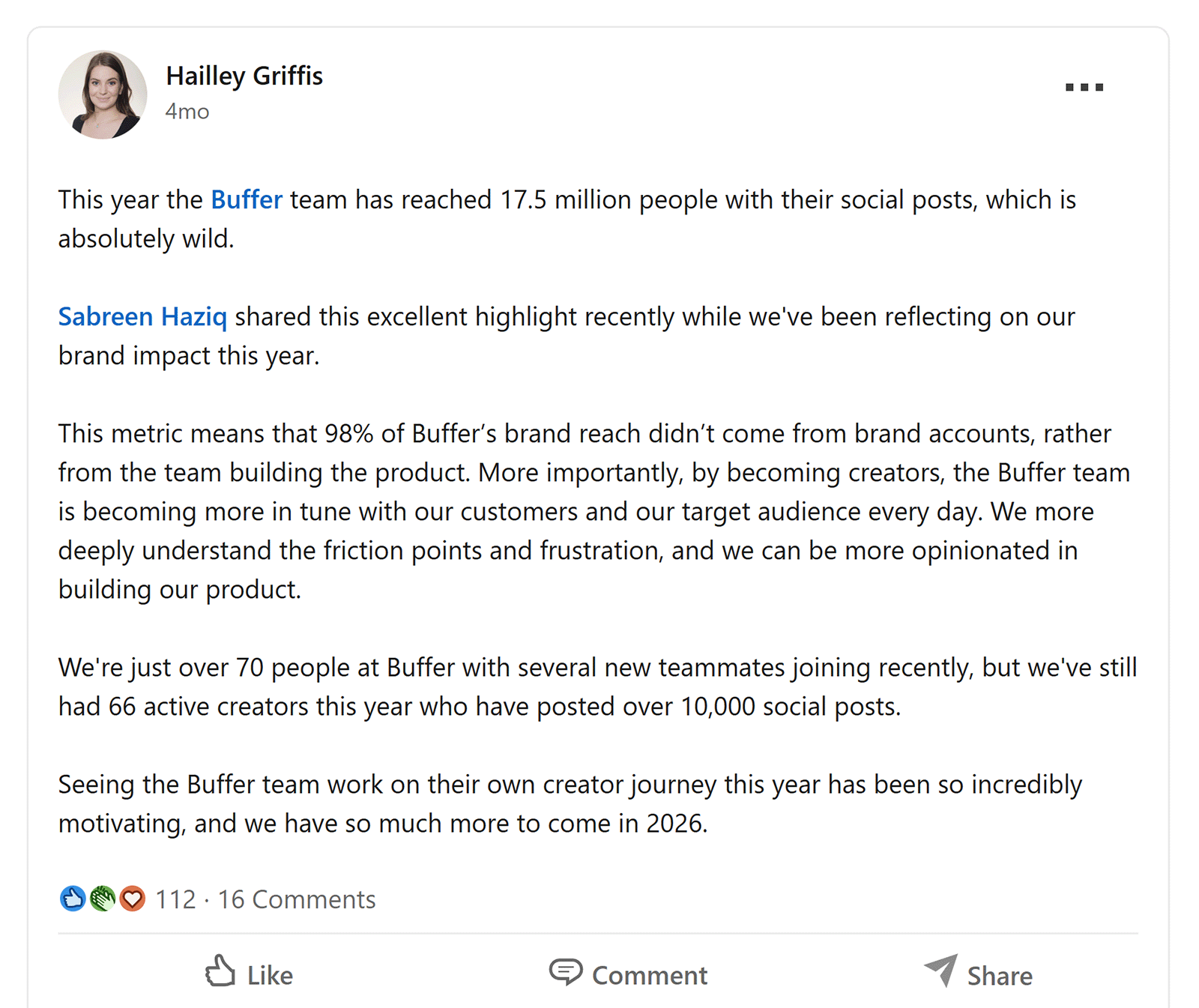Click the green celebrate clapping reaction badge

coord(103,899)
